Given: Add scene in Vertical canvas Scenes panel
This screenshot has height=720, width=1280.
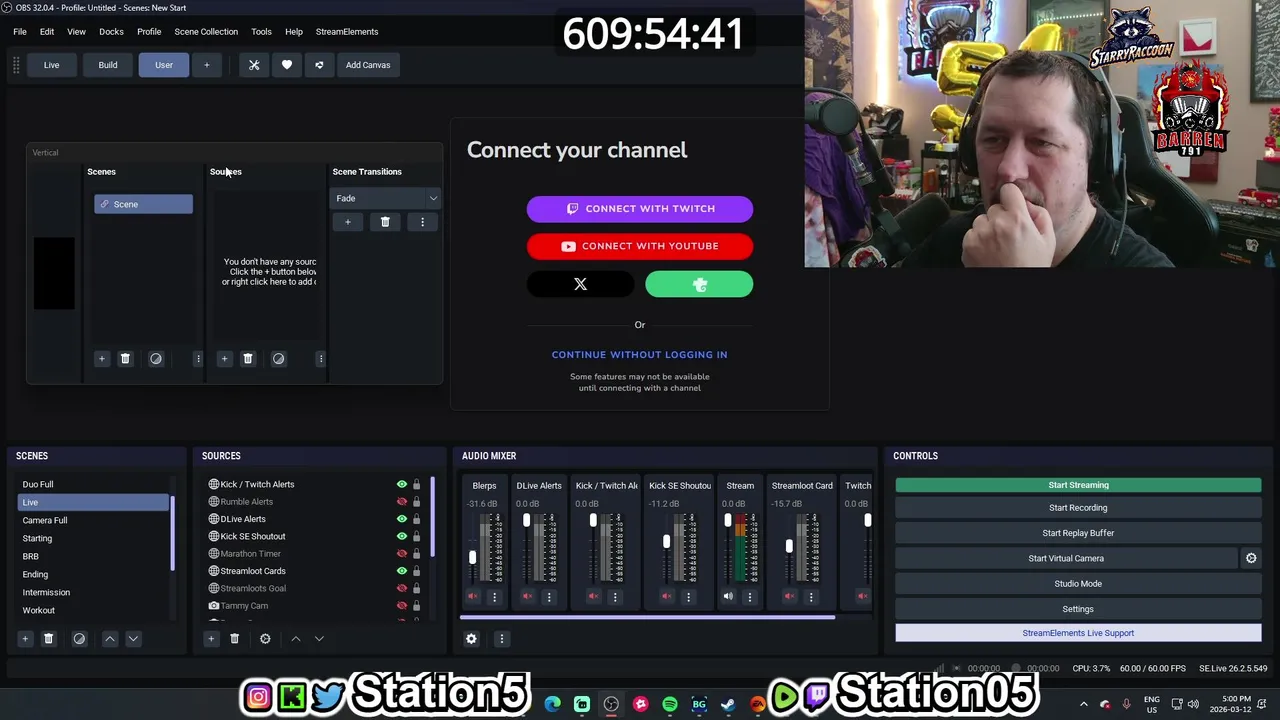Looking at the screenshot, I should tap(101, 358).
